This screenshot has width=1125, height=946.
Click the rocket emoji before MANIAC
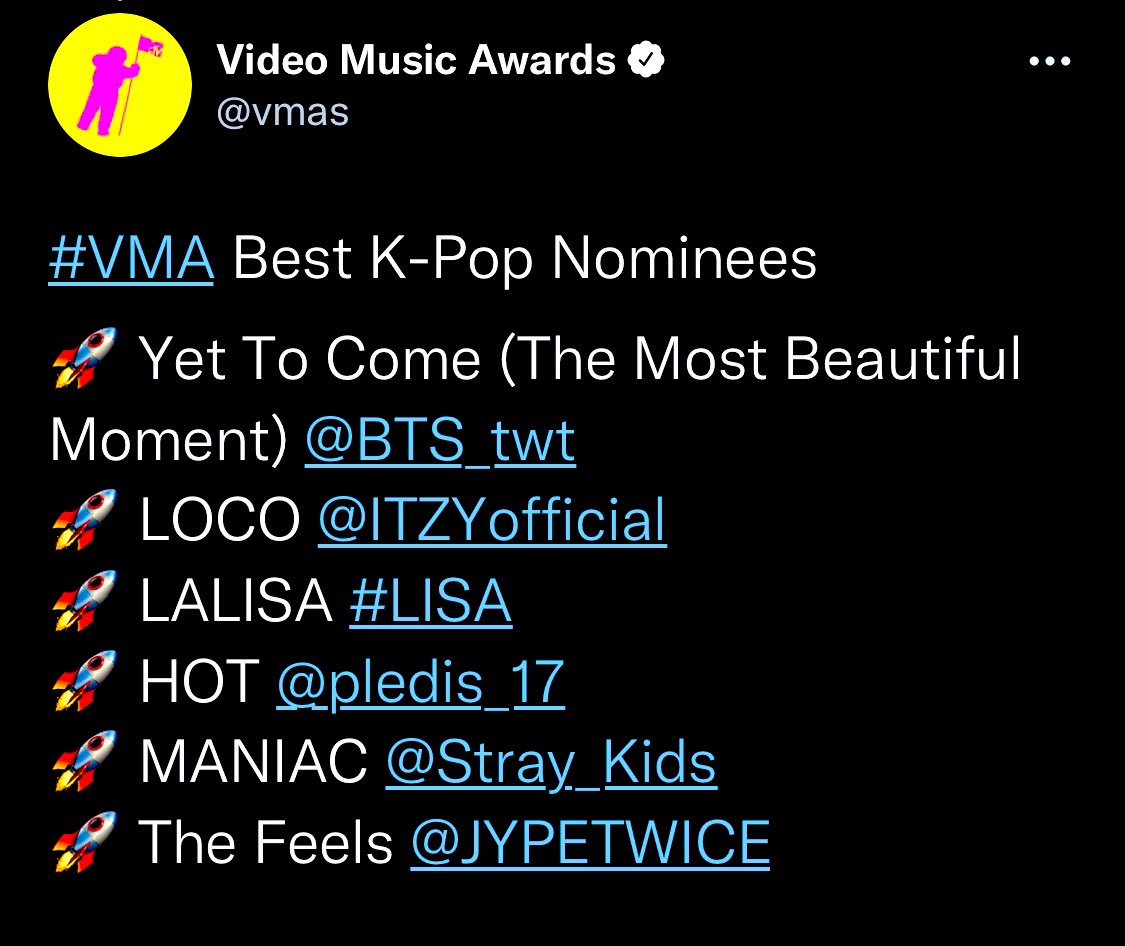coord(85,761)
